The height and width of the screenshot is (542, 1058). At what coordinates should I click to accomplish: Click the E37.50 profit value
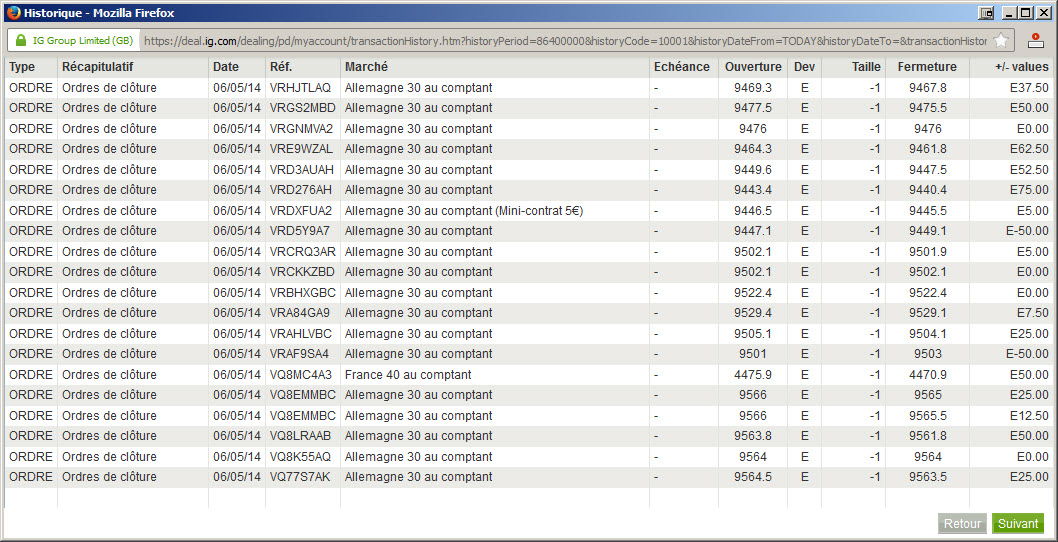1029,88
